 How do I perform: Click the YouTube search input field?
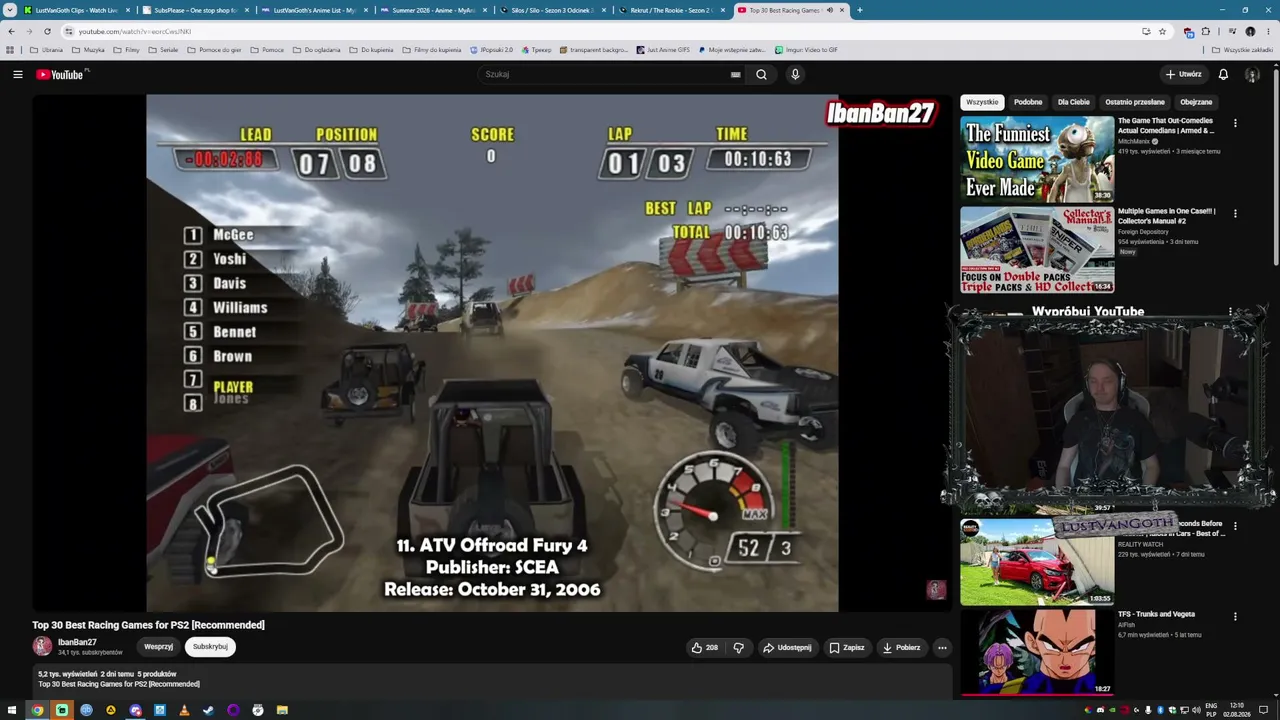603,74
